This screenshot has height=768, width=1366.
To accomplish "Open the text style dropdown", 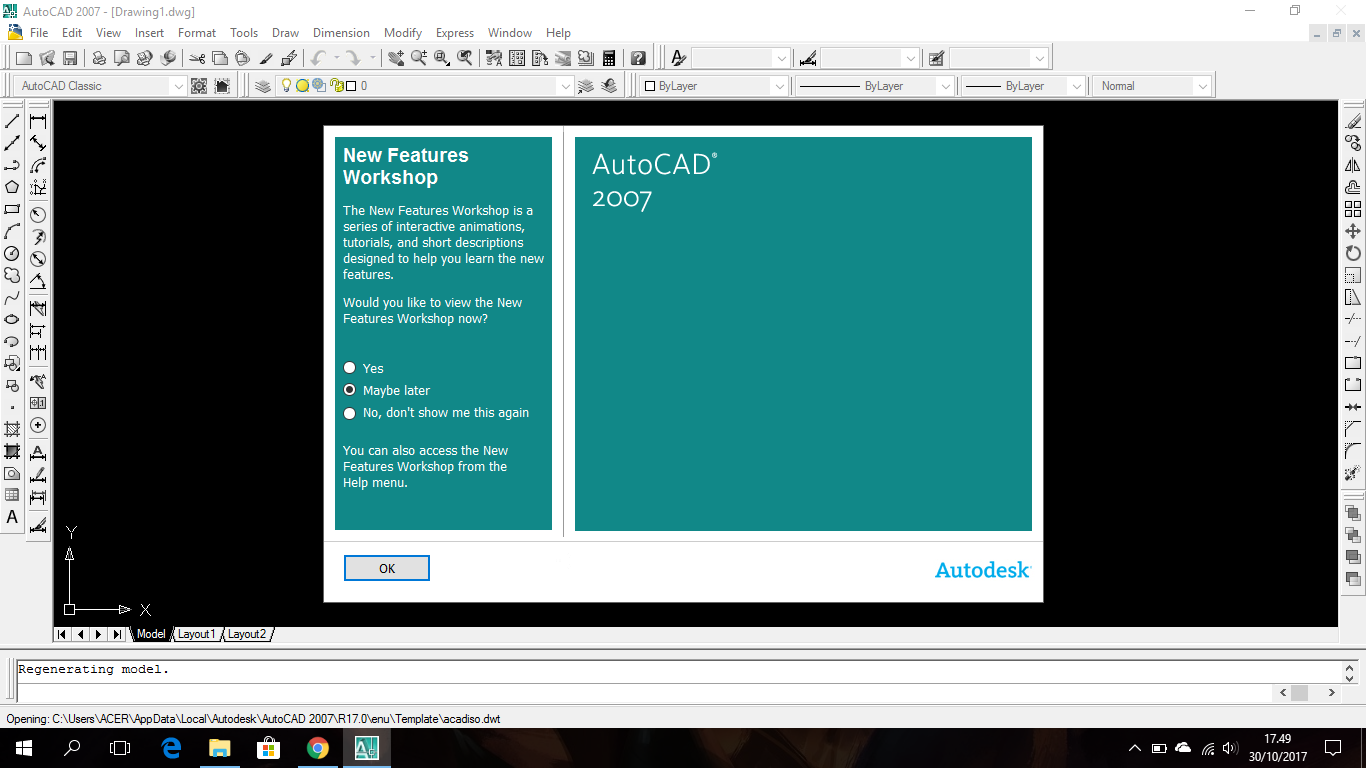I will tap(781, 58).
